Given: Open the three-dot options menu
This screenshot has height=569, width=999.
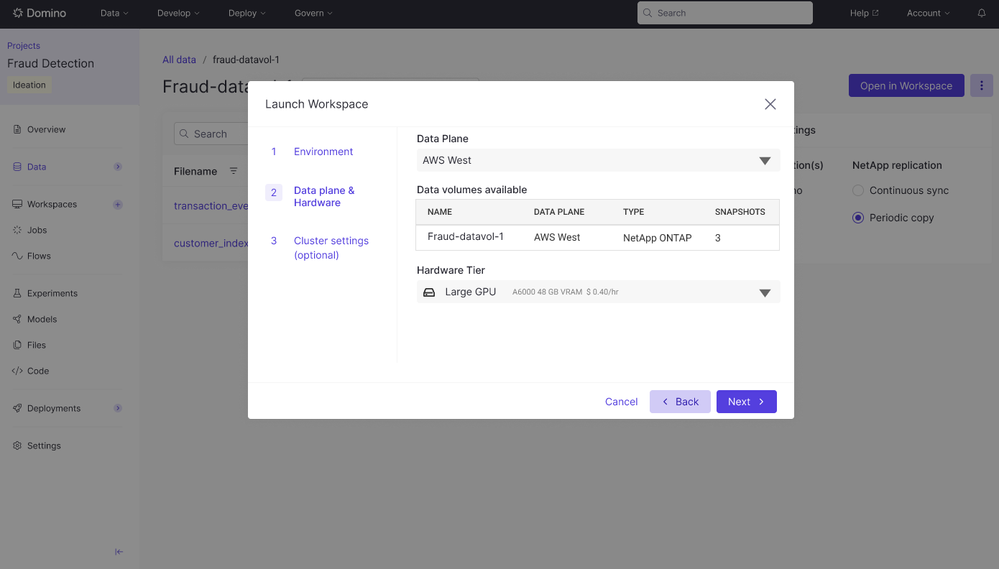Looking at the screenshot, I should 981,86.
